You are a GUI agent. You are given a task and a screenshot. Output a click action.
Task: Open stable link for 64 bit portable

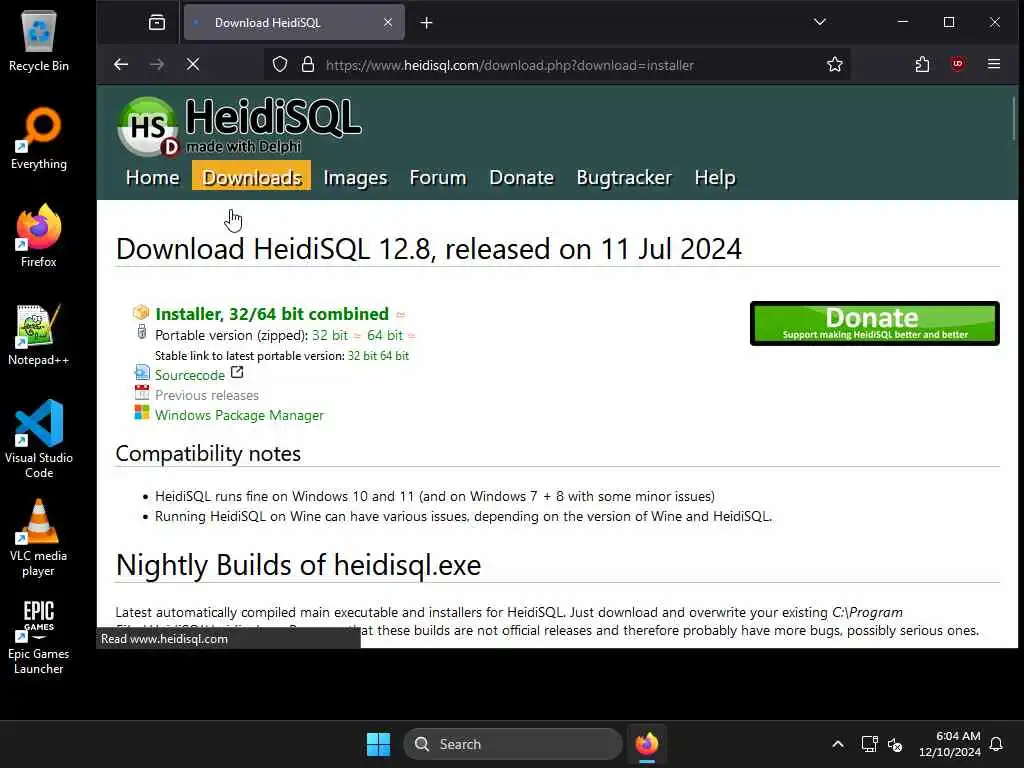click(x=394, y=356)
